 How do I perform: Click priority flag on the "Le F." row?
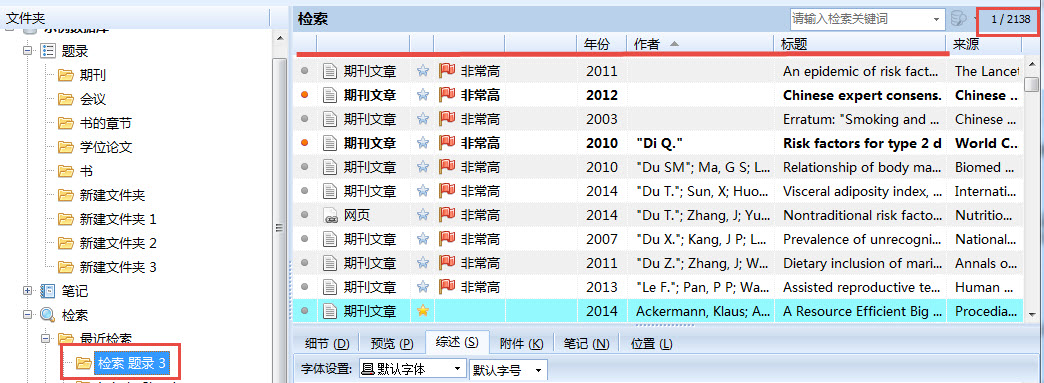[x=446, y=287]
